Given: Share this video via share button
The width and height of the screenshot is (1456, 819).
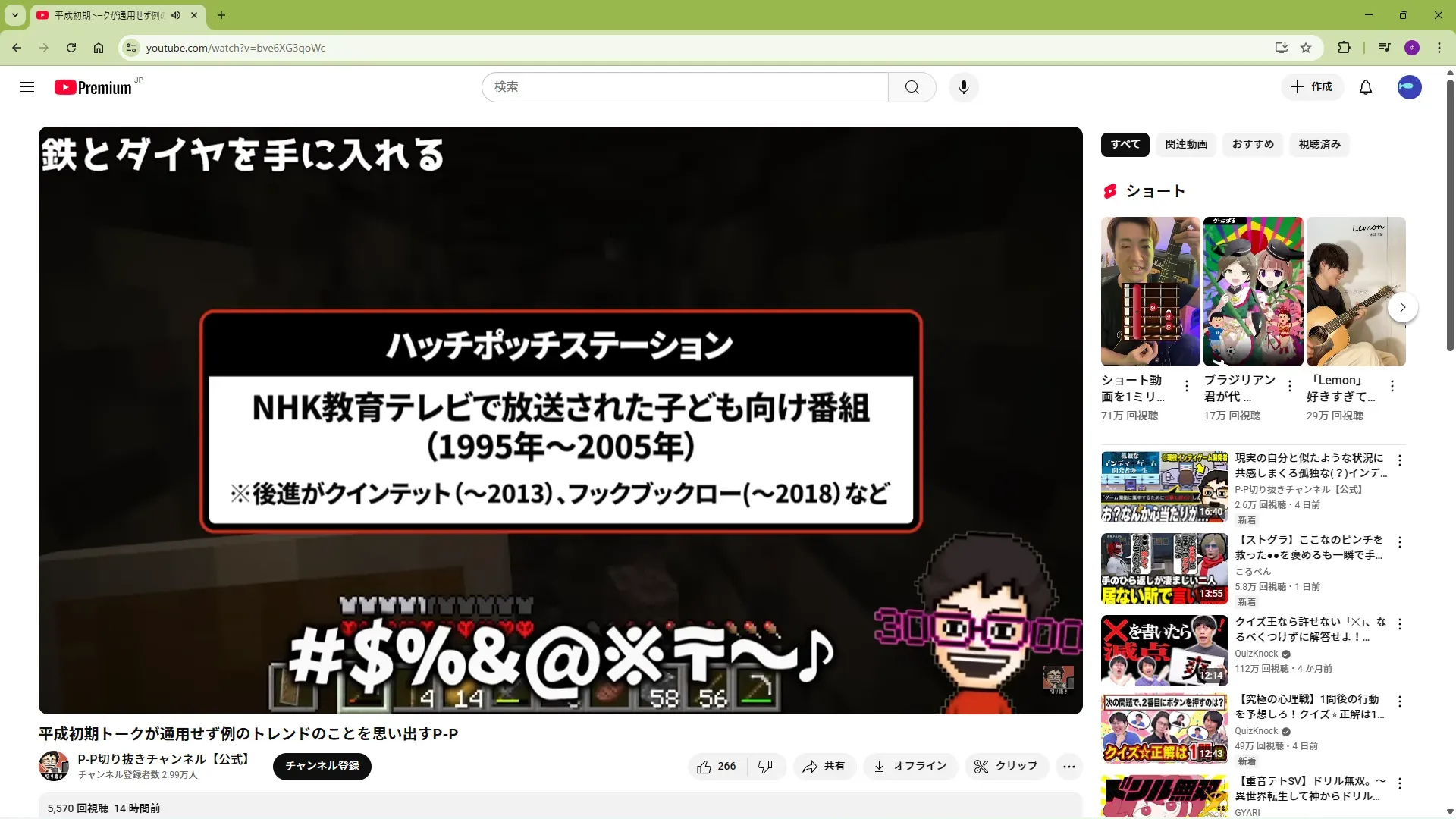Looking at the screenshot, I should pyautogui.click(x=824, y=766).
